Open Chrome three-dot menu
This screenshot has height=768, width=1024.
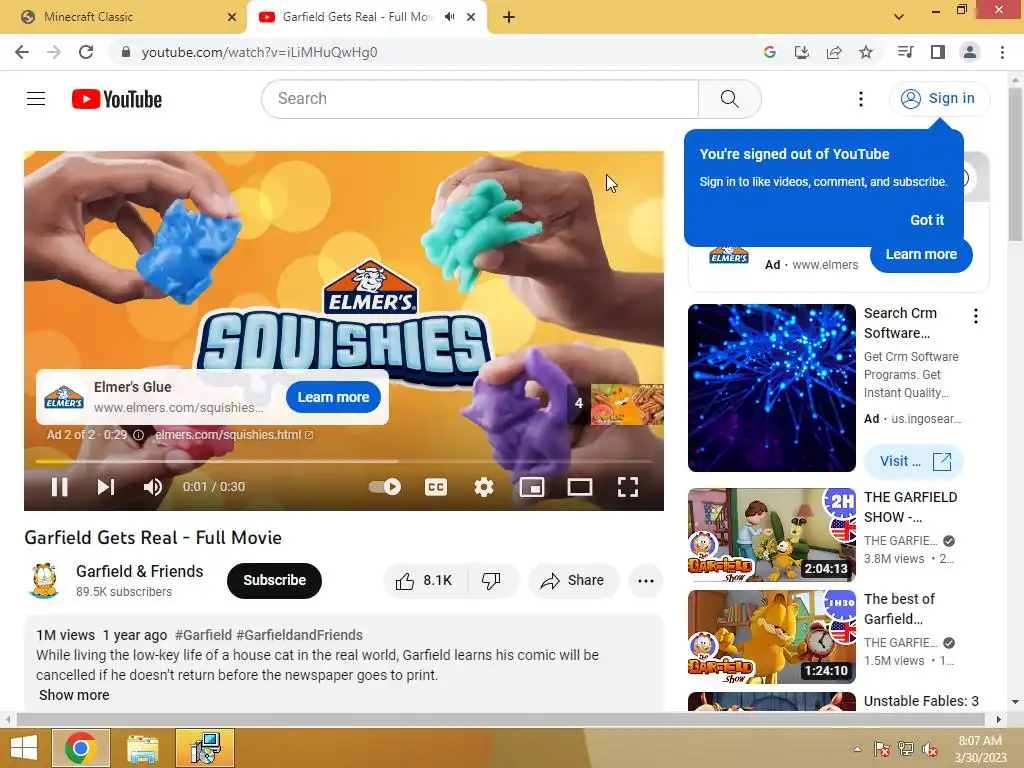[1002, 52]
